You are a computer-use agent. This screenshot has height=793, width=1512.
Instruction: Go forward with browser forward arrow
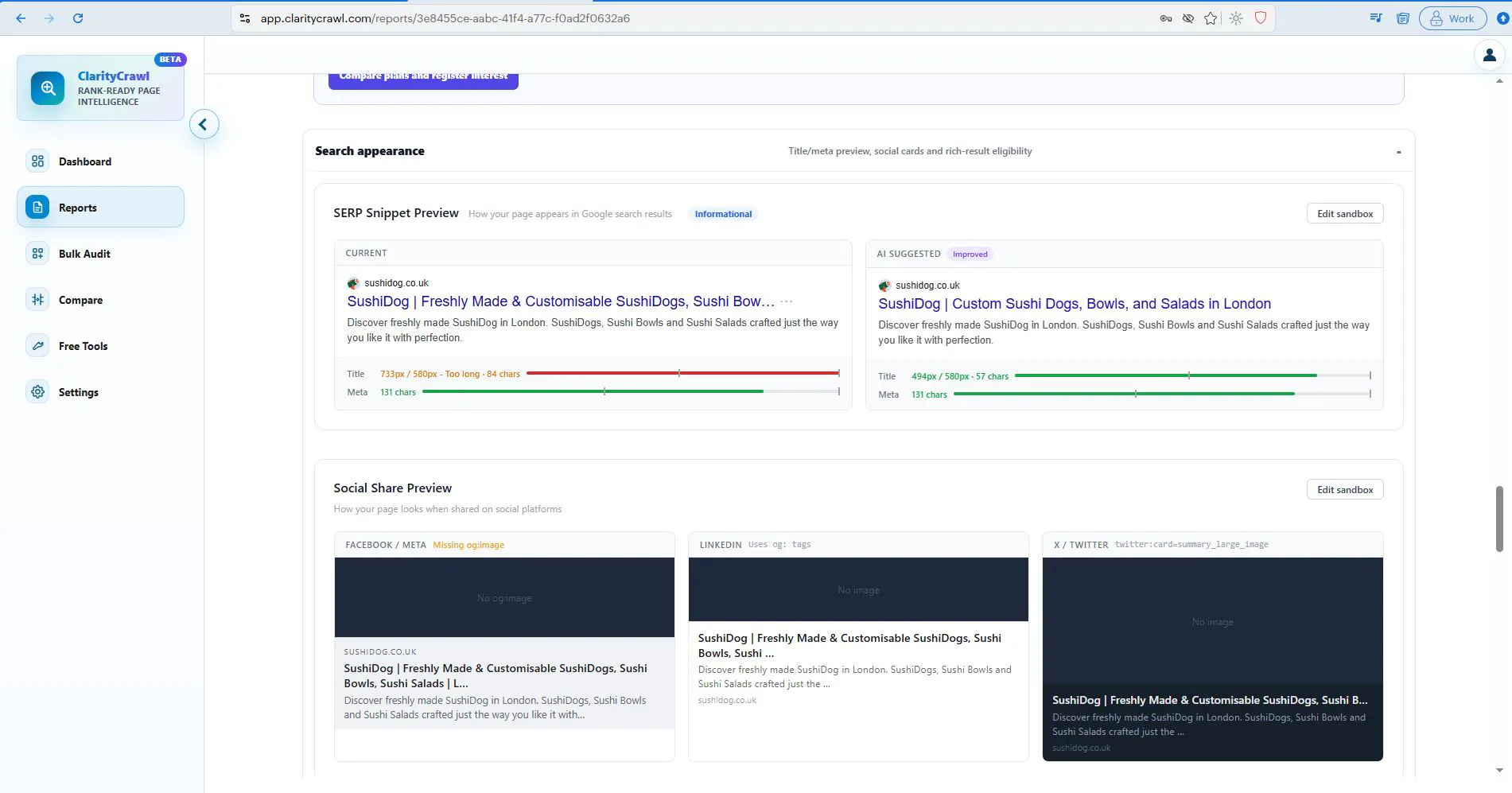49,18
